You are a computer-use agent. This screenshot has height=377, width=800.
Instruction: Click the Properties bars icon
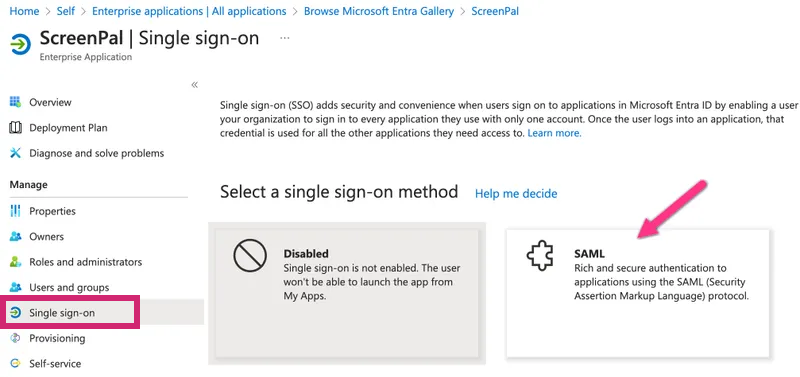(x=15, y=211)
